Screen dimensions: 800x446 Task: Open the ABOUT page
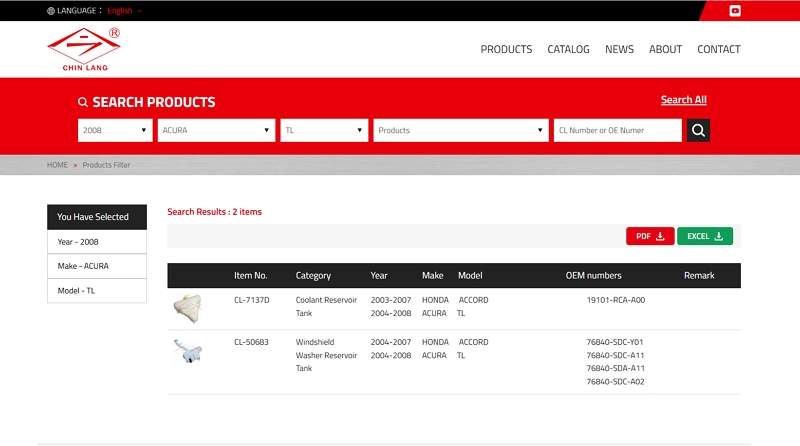pos(665,49)
